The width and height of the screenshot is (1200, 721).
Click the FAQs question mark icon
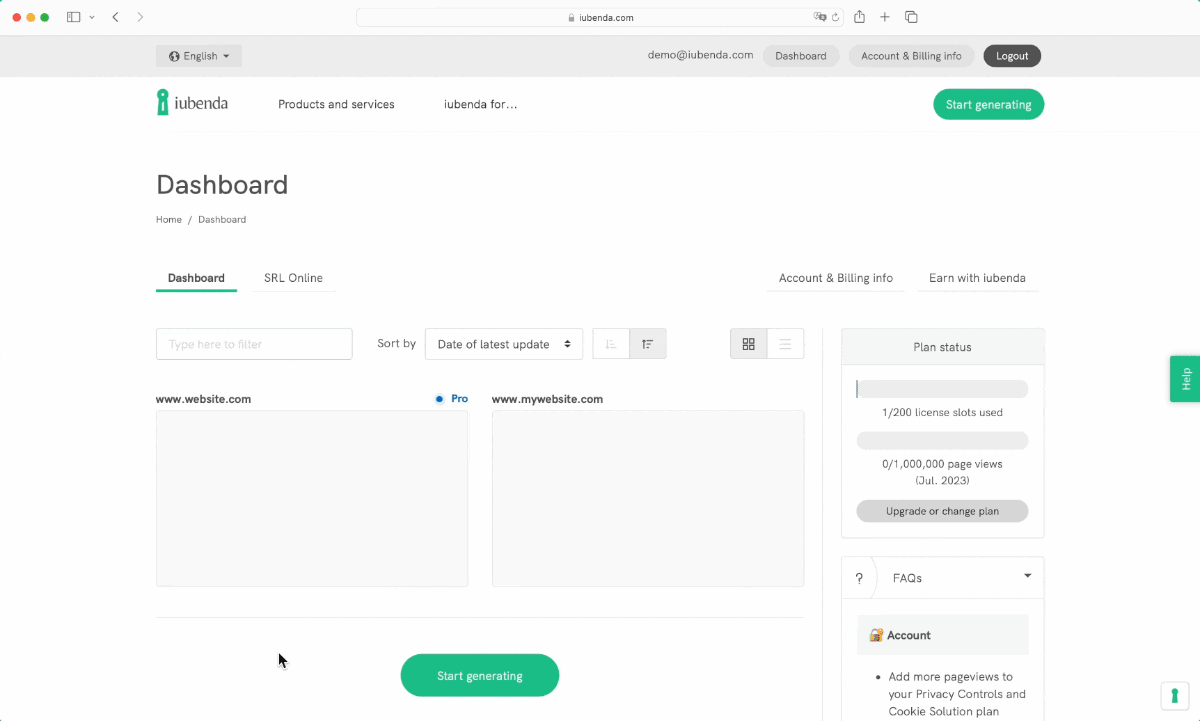pyautogui.click(x=859, y=578)
